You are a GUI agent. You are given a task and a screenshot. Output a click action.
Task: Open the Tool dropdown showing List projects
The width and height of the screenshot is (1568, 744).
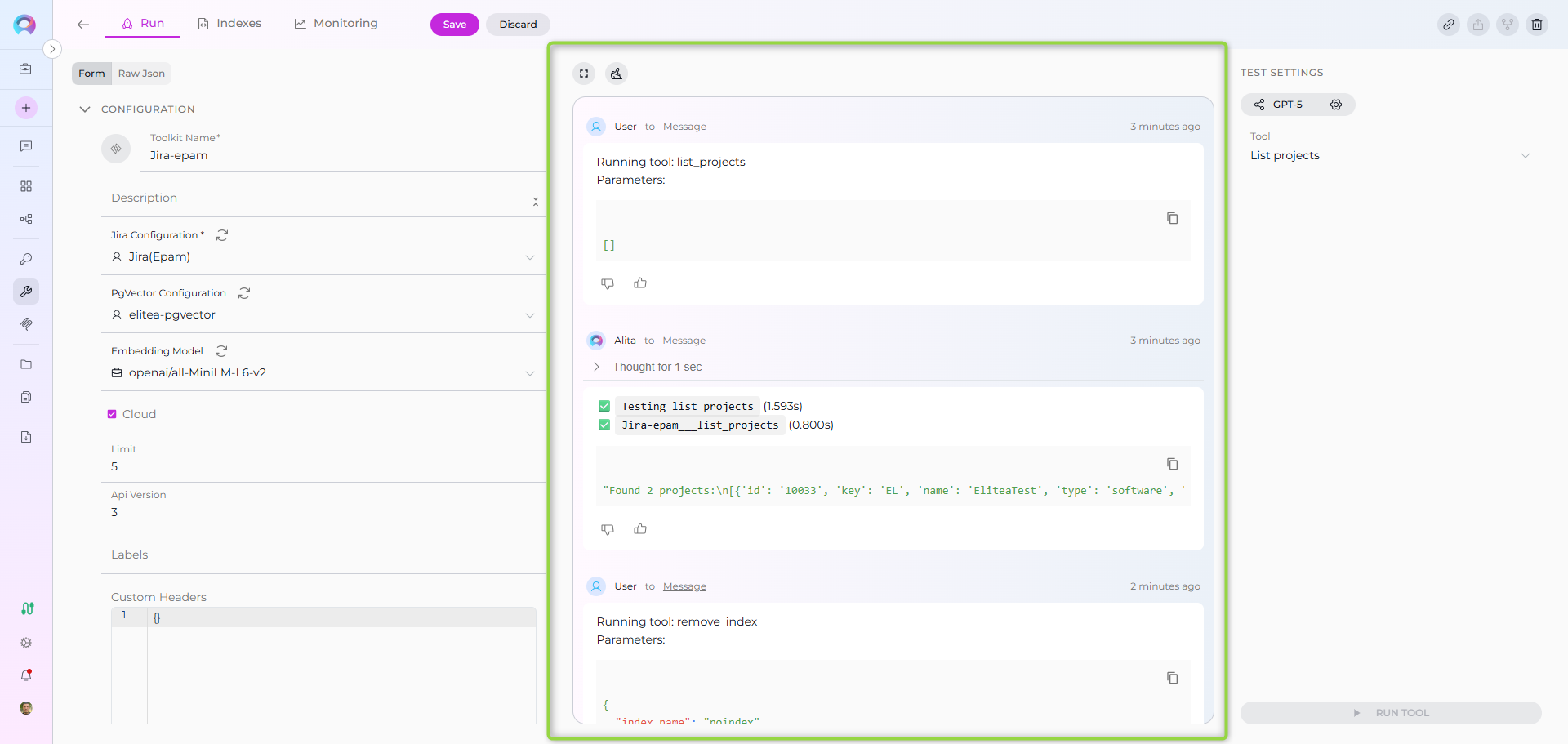tap(1389, 156)
